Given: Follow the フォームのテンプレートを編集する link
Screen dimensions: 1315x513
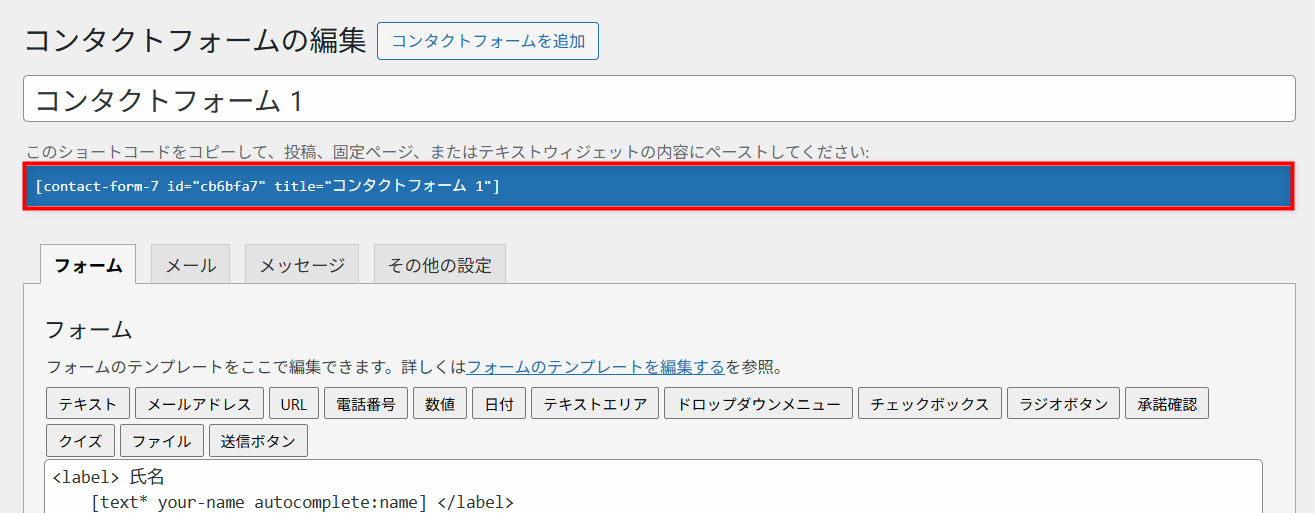Looking at the screenshot, I should click(596, 367).
